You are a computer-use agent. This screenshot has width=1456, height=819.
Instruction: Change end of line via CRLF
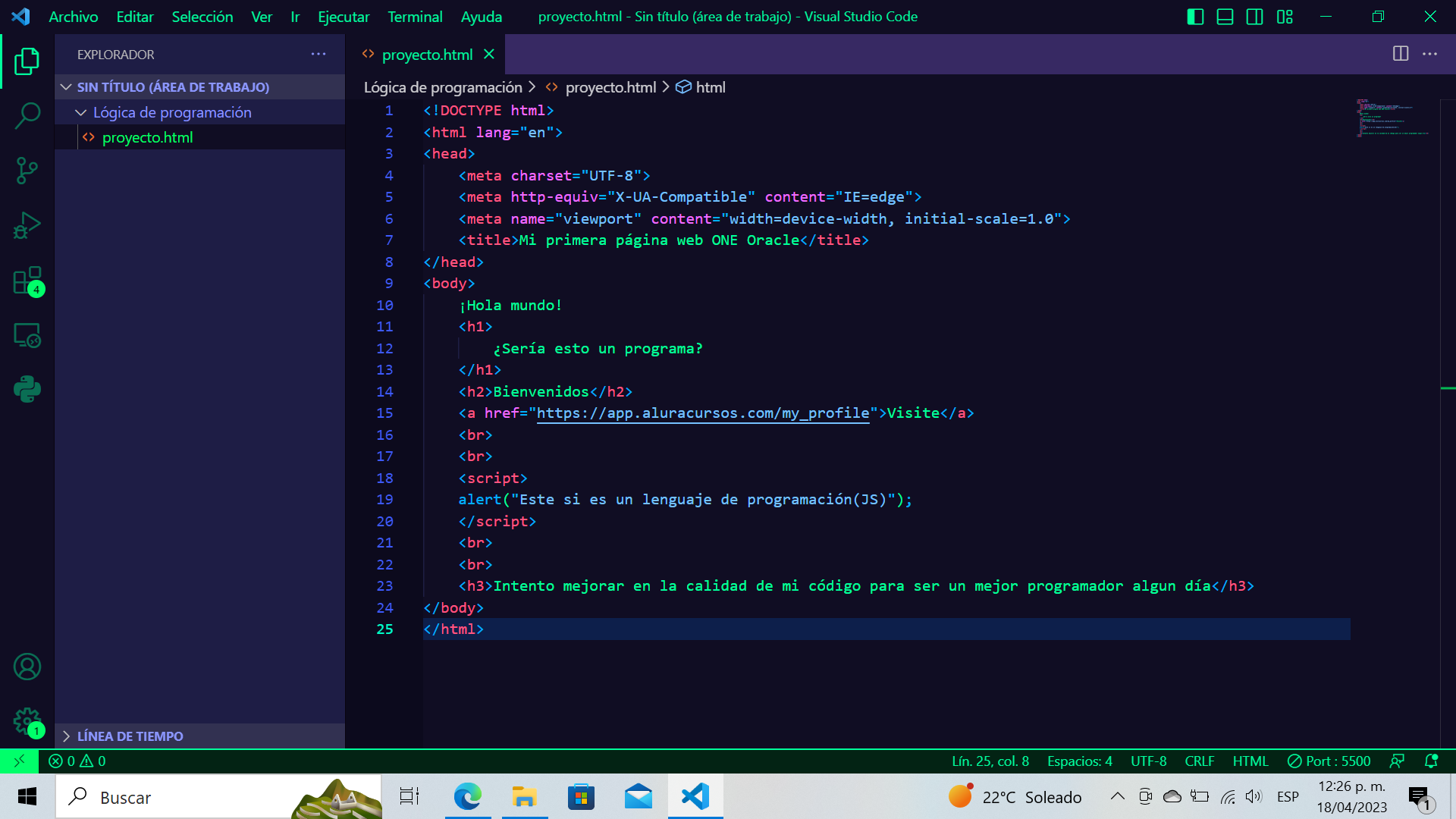(x=1200, y=761)
